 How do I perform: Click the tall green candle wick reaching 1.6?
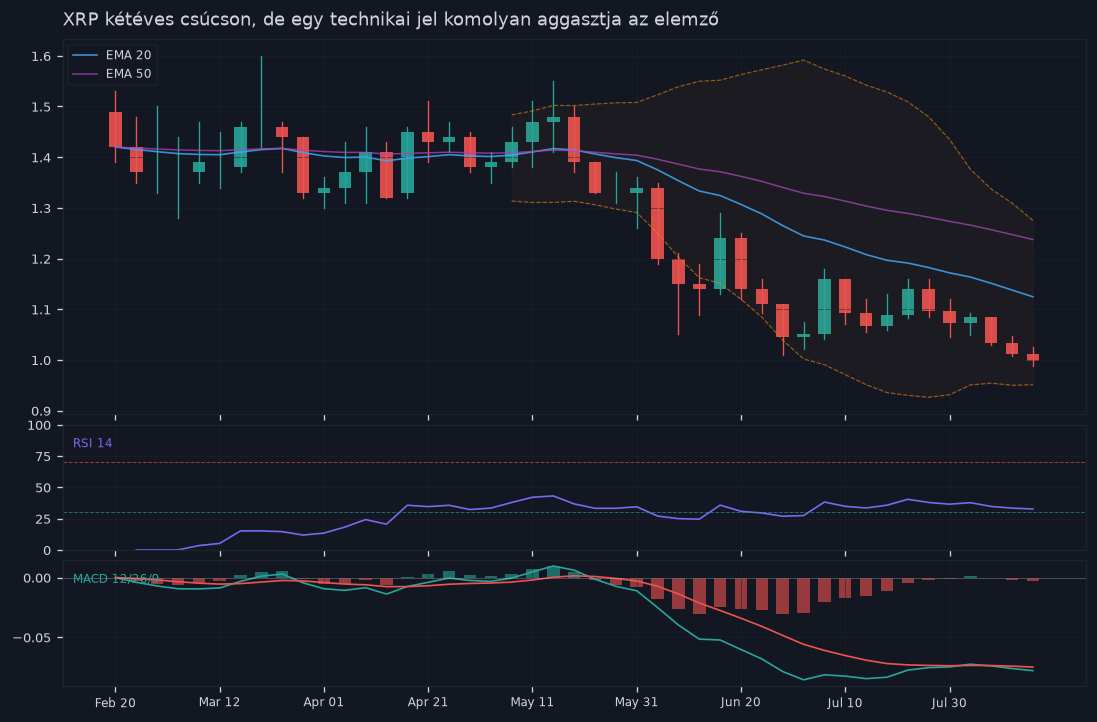click(262, 102)
